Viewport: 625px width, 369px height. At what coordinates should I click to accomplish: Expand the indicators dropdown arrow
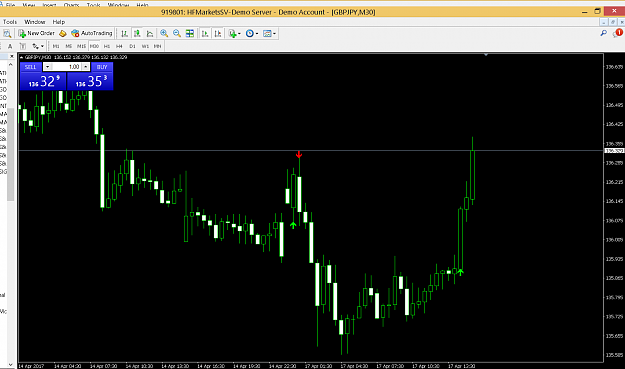click(x=239, y=34)
